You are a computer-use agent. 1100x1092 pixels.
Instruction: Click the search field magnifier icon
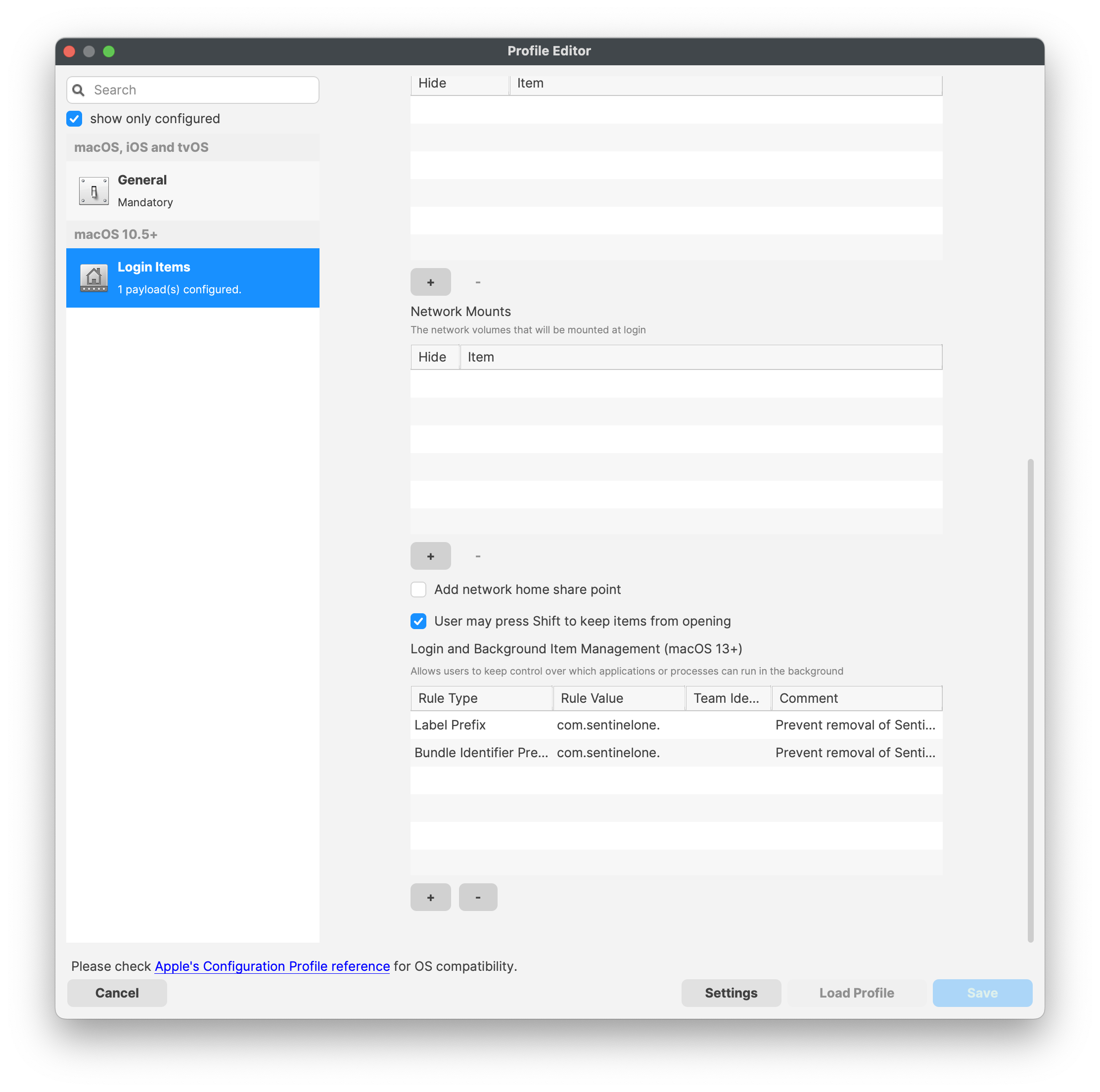click(x=80, y=90)
